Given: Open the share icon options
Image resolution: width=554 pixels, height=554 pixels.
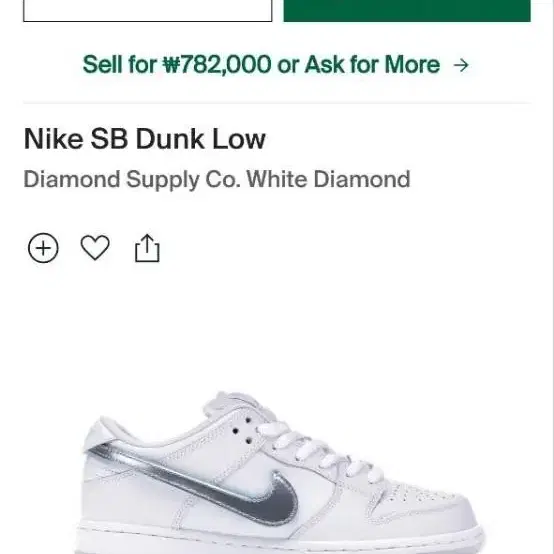Looking at the screenshot, I should click(x=147, y=248).
